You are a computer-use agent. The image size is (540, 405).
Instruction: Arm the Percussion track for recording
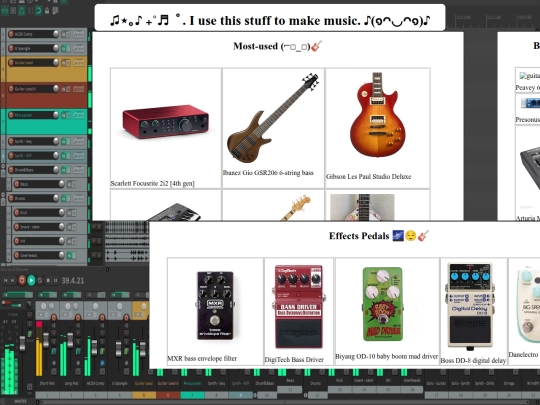point(11,115)
